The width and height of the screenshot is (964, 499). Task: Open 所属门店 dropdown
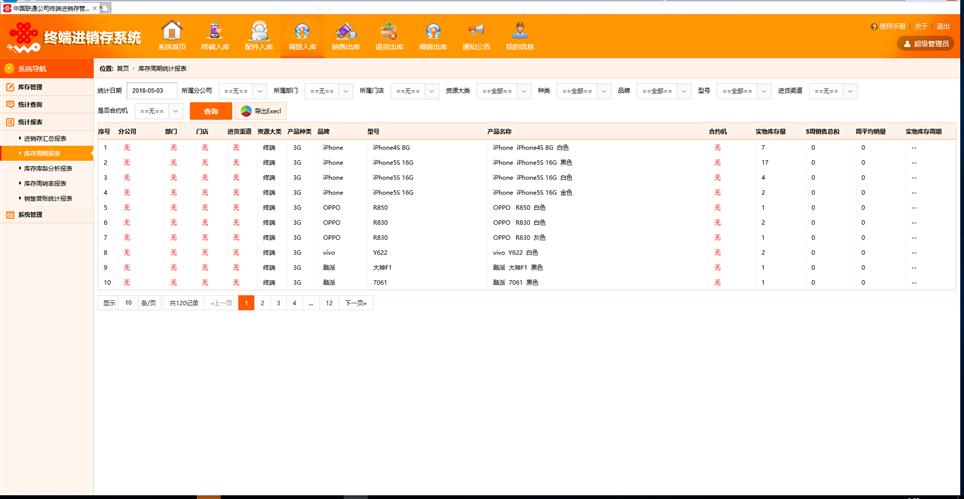415,91
